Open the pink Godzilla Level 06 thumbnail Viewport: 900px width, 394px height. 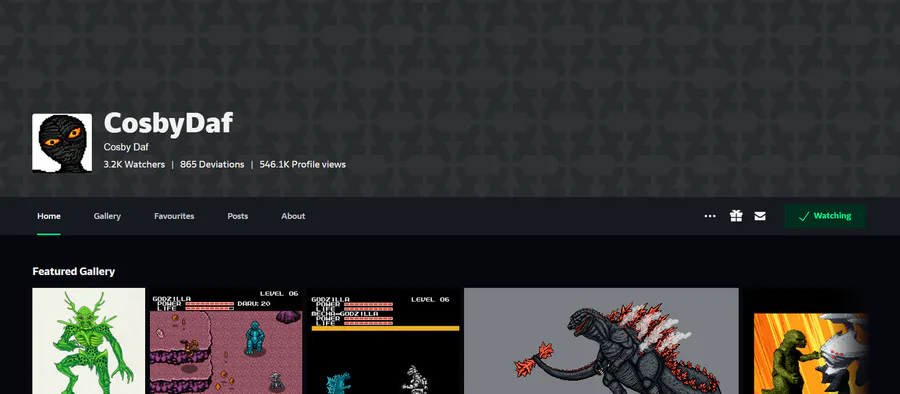[x=226, y=341]
